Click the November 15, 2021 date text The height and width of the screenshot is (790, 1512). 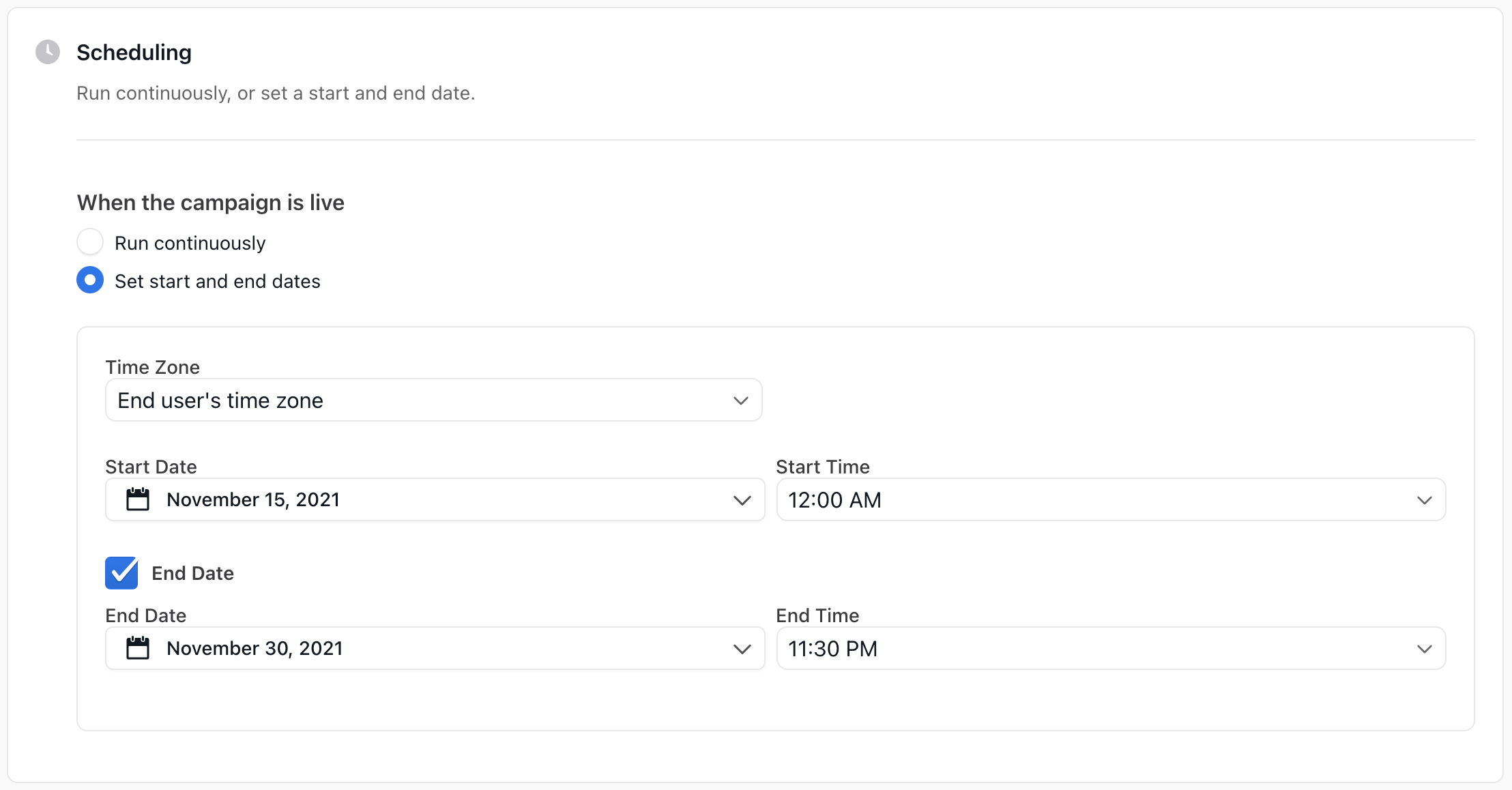[253, 500]
